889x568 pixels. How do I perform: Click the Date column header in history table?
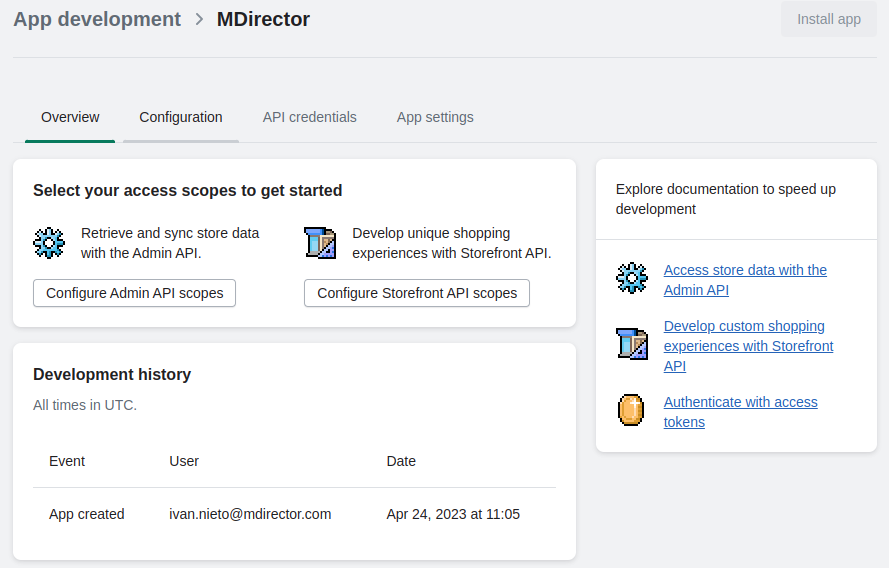(401, 461)
